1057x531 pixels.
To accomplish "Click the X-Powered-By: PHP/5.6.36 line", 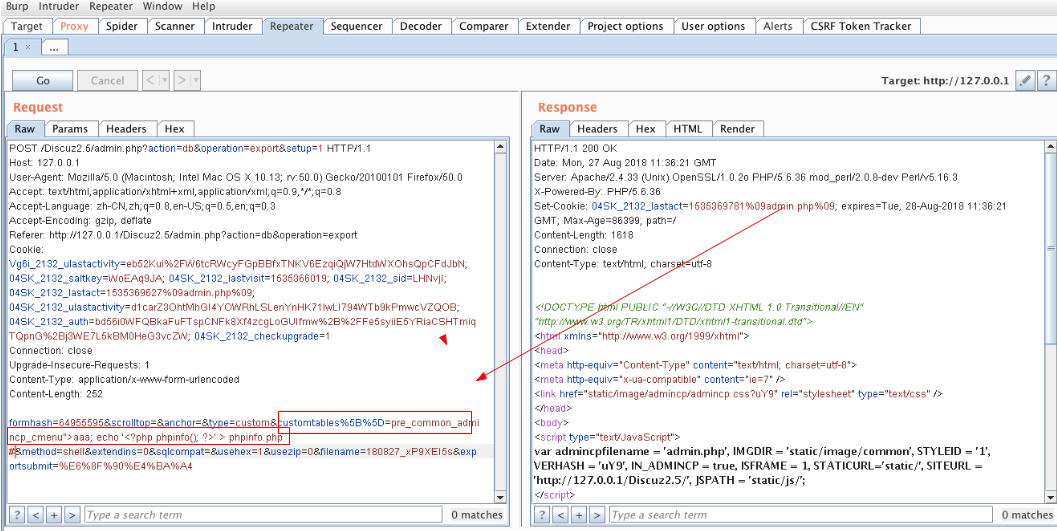I will coord(598,191).
